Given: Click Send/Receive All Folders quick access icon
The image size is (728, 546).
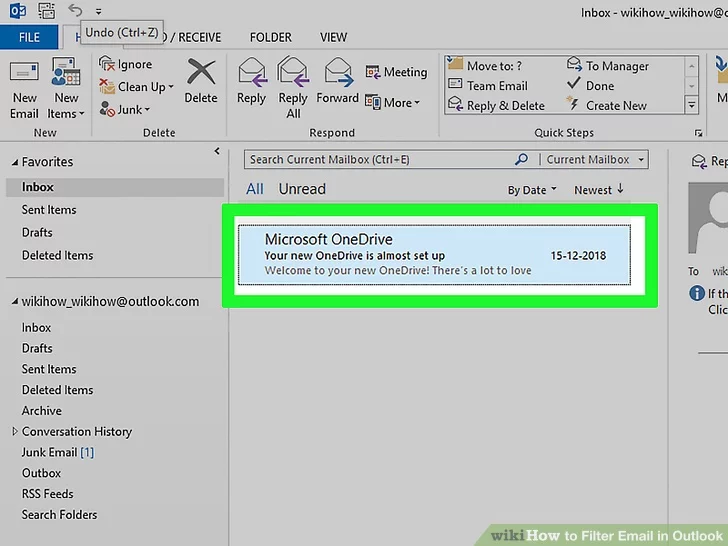Looking at the screenshot, I should click(46, 10).
